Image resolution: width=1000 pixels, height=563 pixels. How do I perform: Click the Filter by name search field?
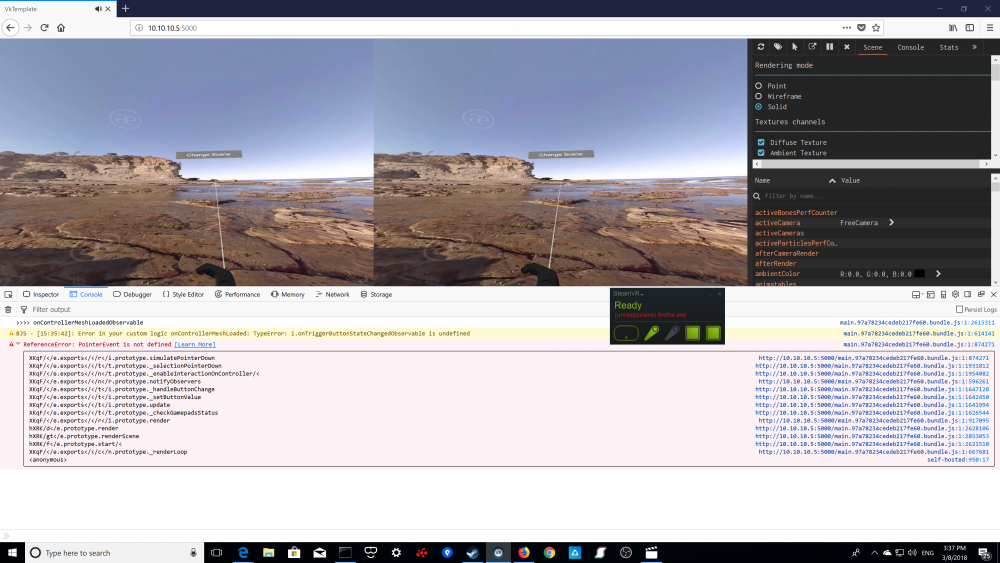click(871, 196)
